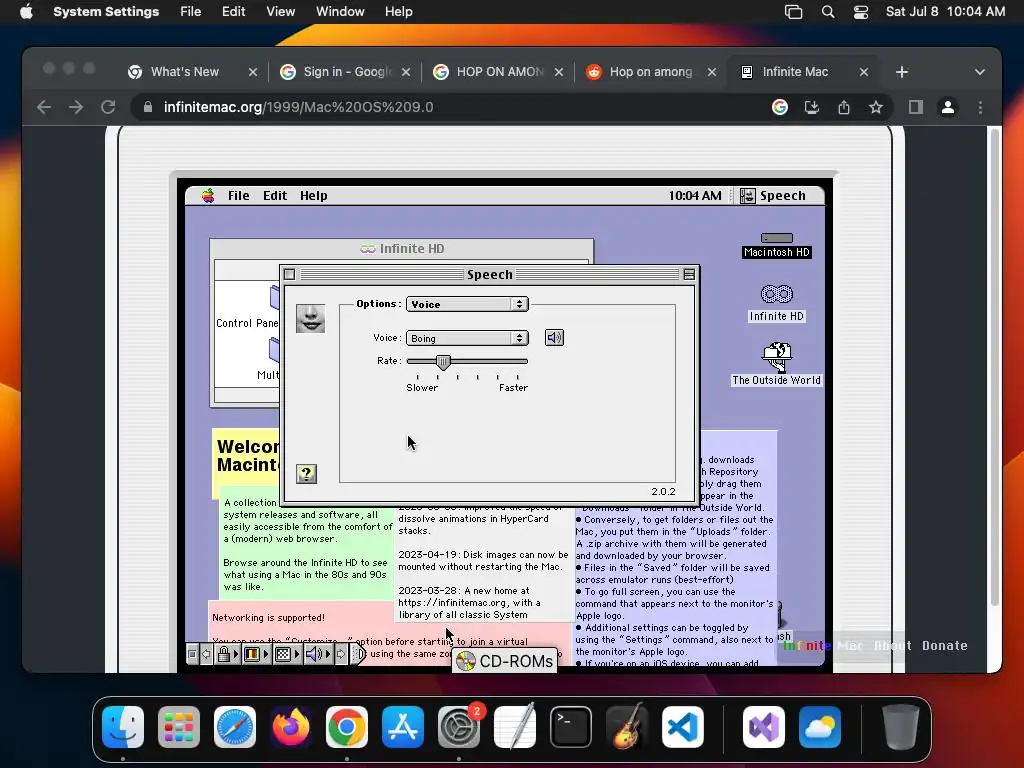
Task: Switch to the Sign in - Google tab
Action: point(347,72)
